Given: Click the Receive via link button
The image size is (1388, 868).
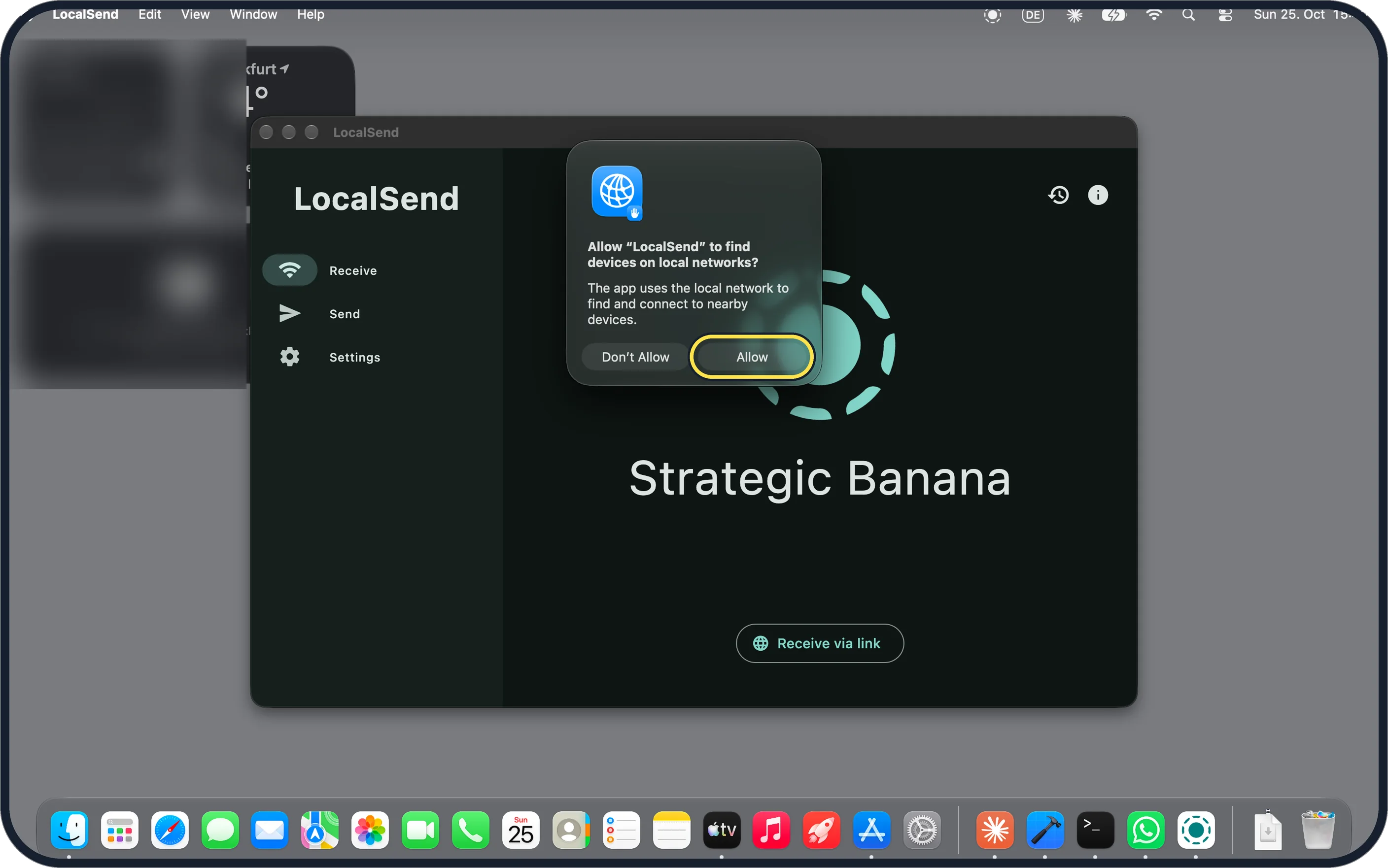Looking at the screenshot, I should pyautogui.click(x=820, y=643).
